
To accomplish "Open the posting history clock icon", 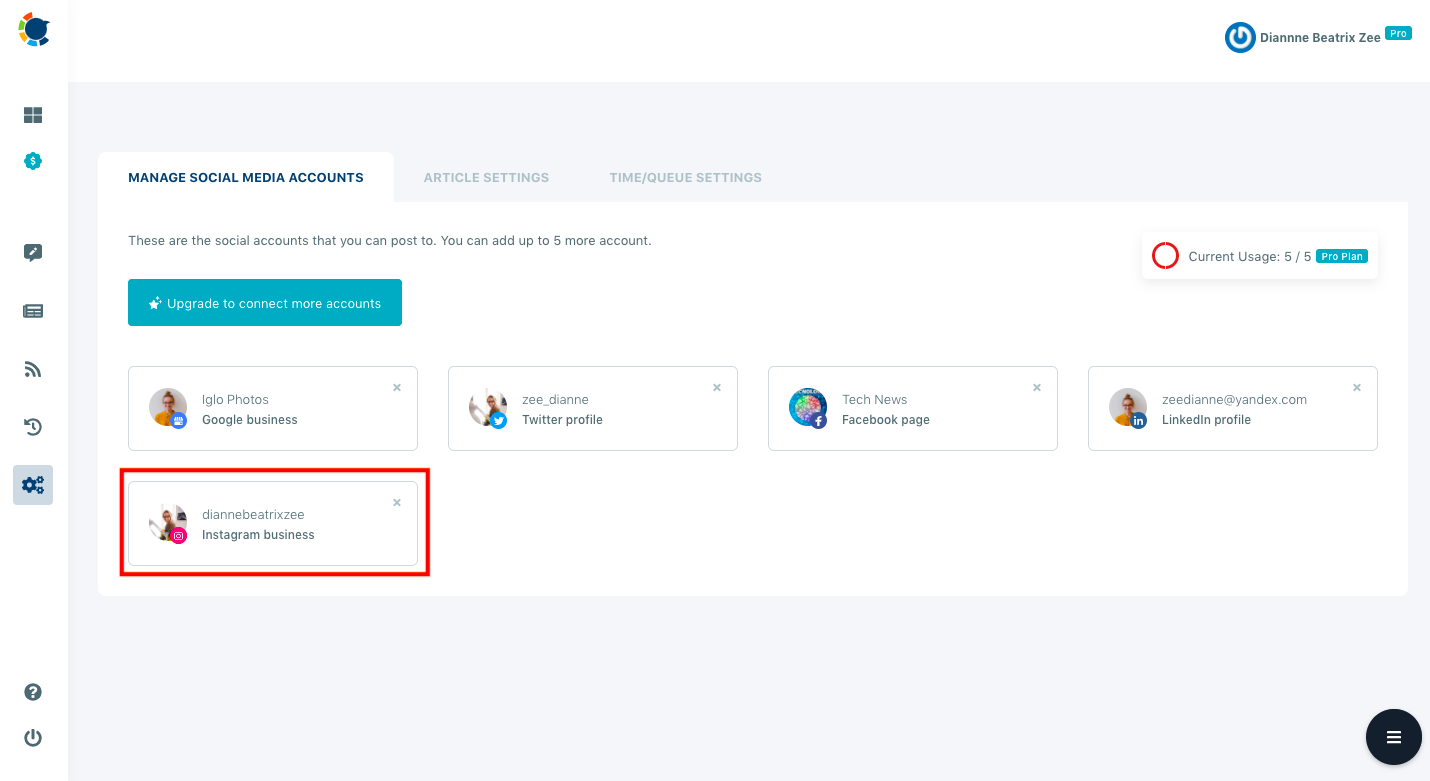I will click(x=33, y=426).
